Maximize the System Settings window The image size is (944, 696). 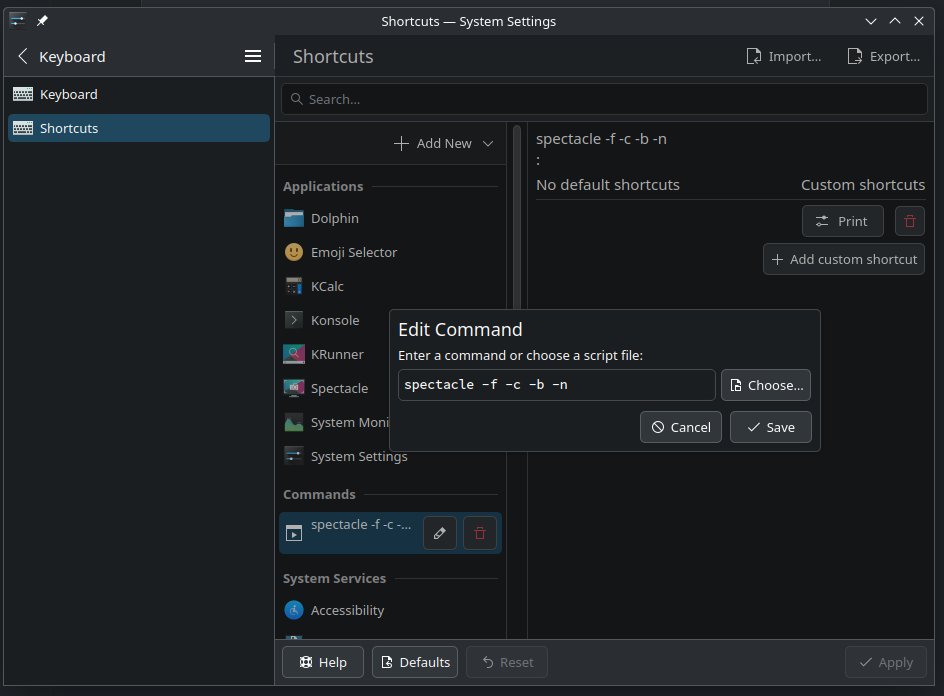point(895,21)
